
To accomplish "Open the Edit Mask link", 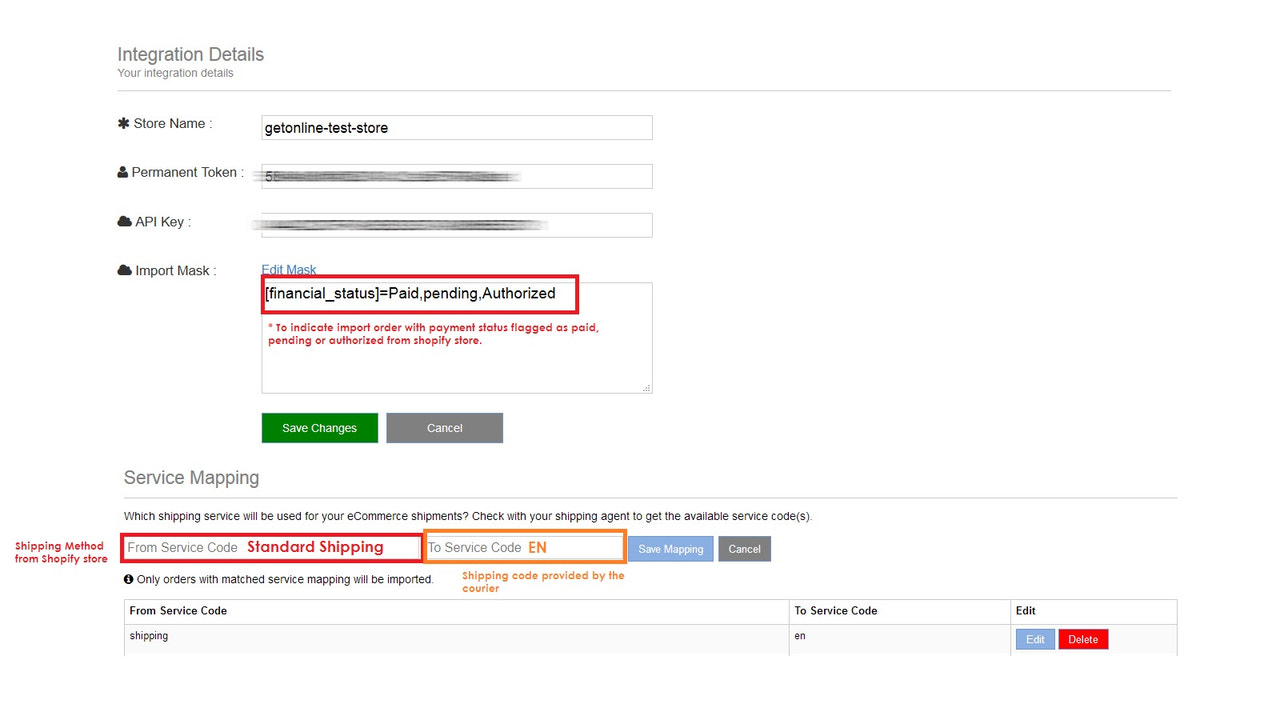I will coord(288,269).
